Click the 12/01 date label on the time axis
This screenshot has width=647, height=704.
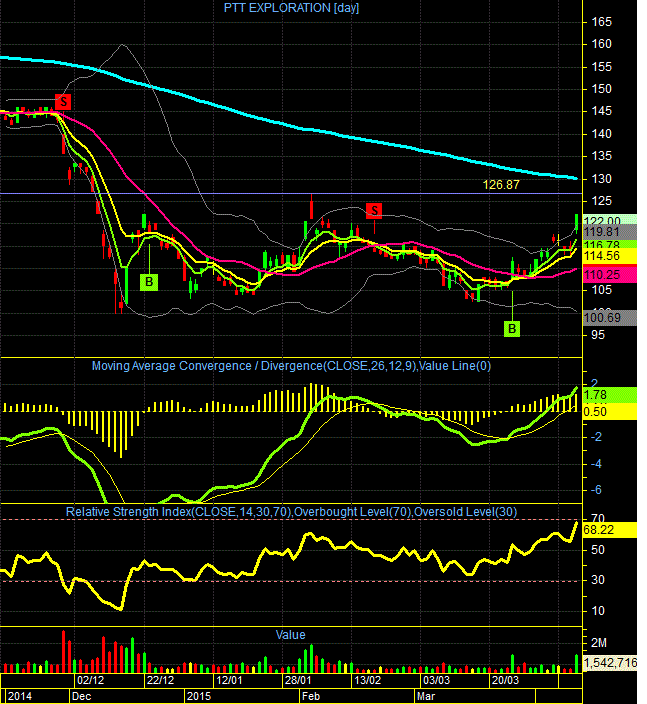coord(229,680)
